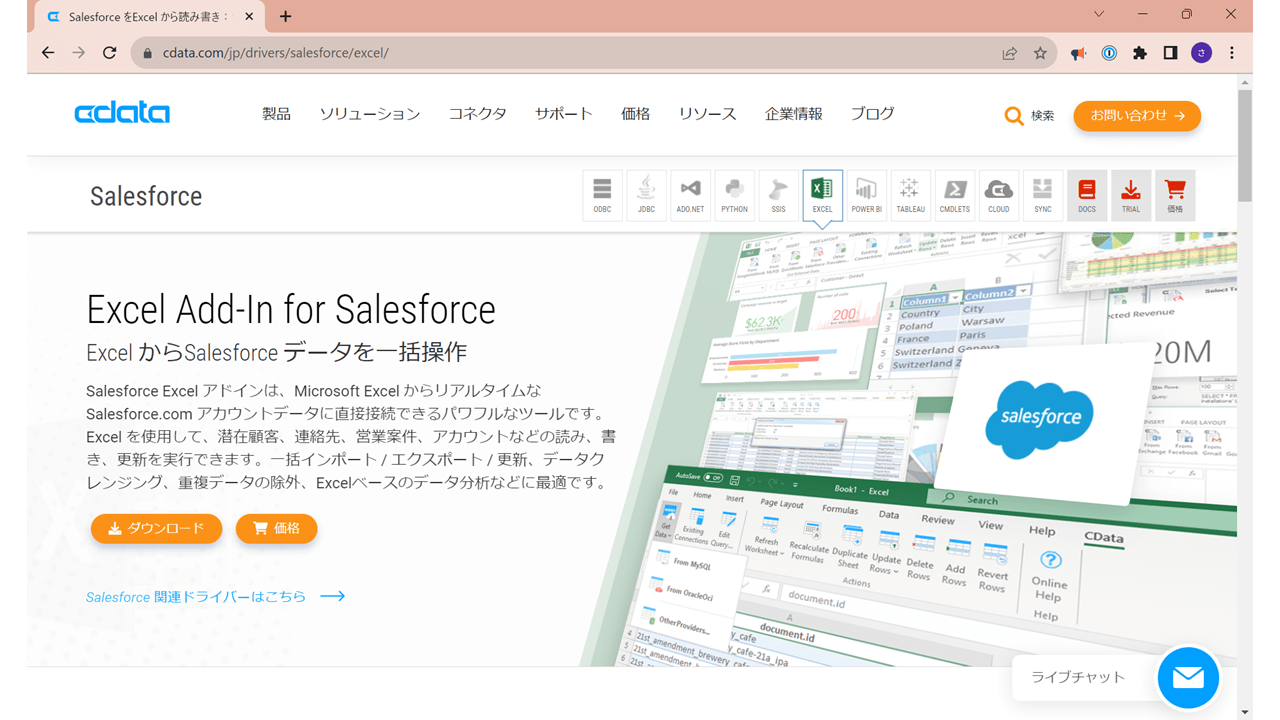Select the CMDLETS icon
The height and width of the screenshot is (720, 1280).
(x=954, y=195)
